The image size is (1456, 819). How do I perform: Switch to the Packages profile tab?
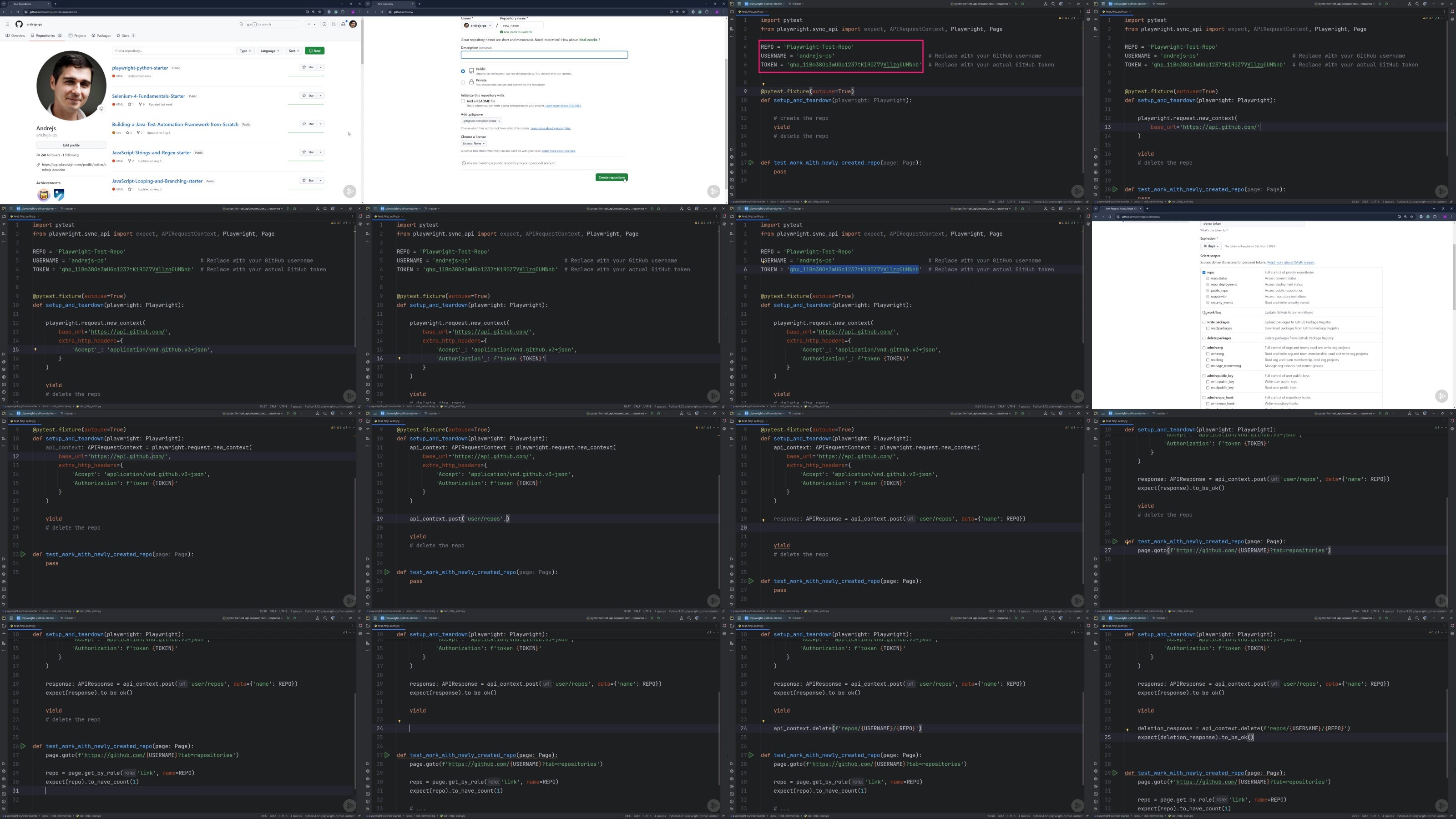[101, 35]
